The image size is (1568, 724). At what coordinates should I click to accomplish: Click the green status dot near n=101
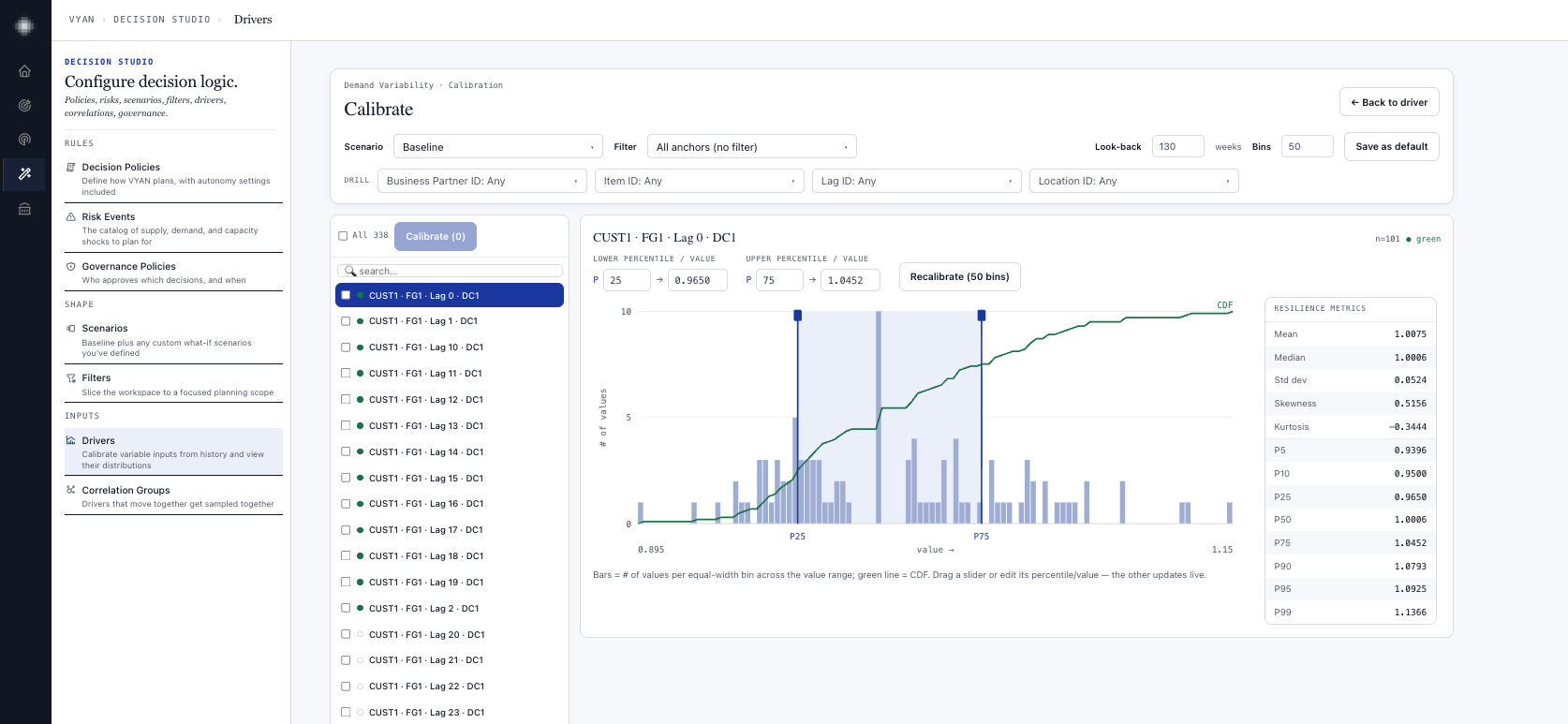1409,239
